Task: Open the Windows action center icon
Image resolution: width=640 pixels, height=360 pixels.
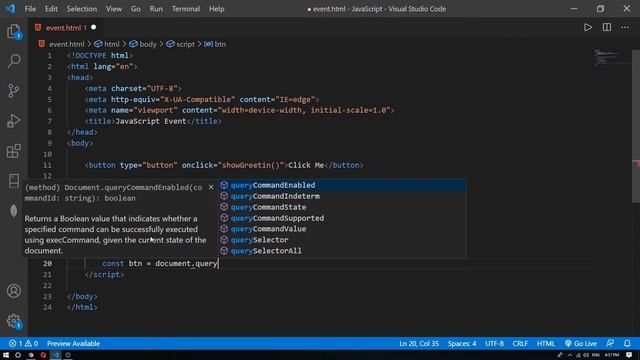Action: click(629, 355)
